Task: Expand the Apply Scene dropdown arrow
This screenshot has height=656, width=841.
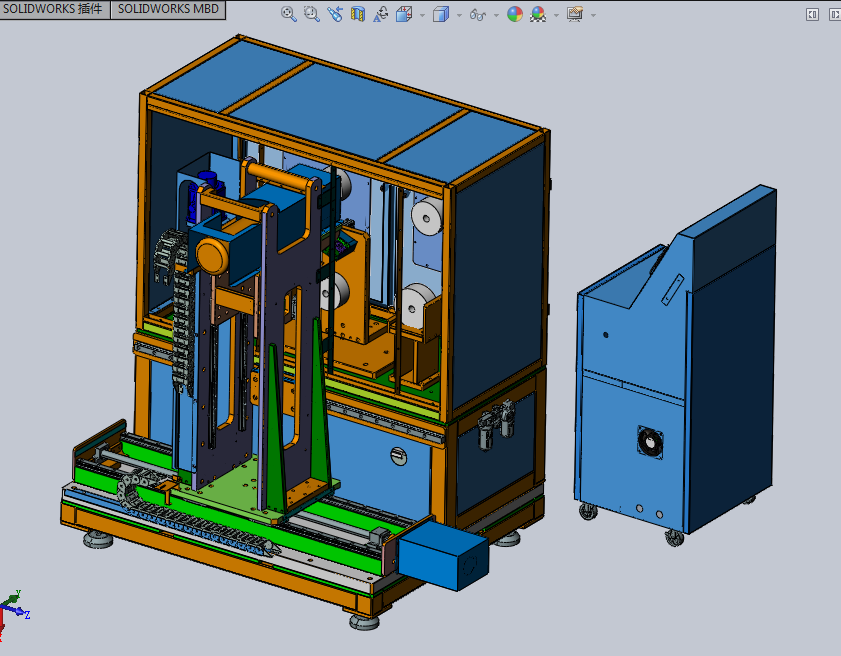Action: pos(556,15)
